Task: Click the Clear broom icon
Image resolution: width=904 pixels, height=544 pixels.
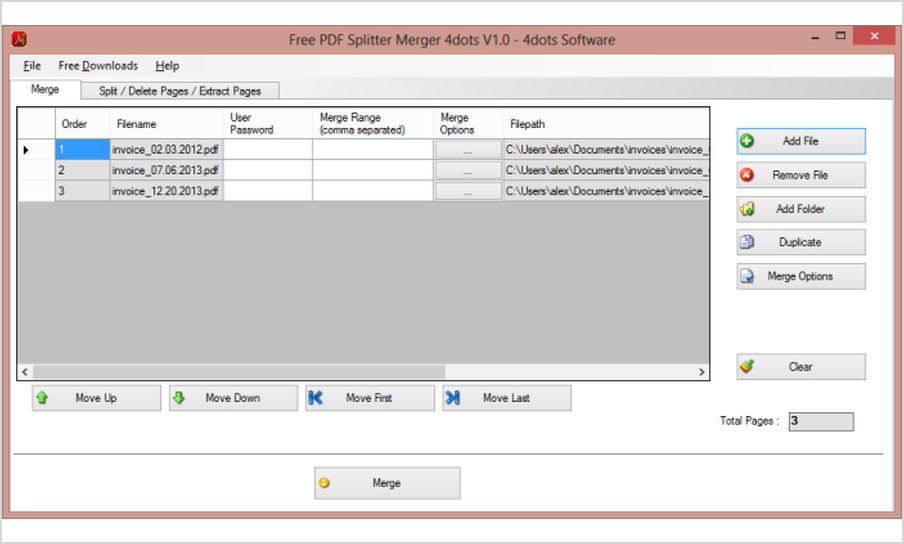Action: point(747,366)
